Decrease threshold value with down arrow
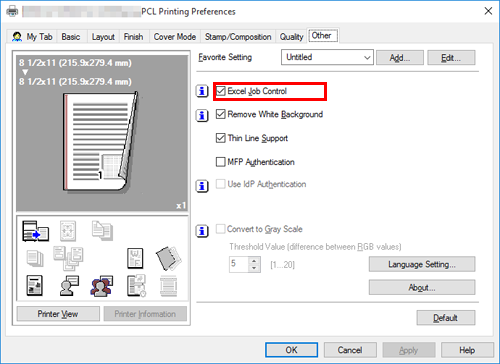The height and width of the screenshot is (364, 500). click(x=254, y=268)
